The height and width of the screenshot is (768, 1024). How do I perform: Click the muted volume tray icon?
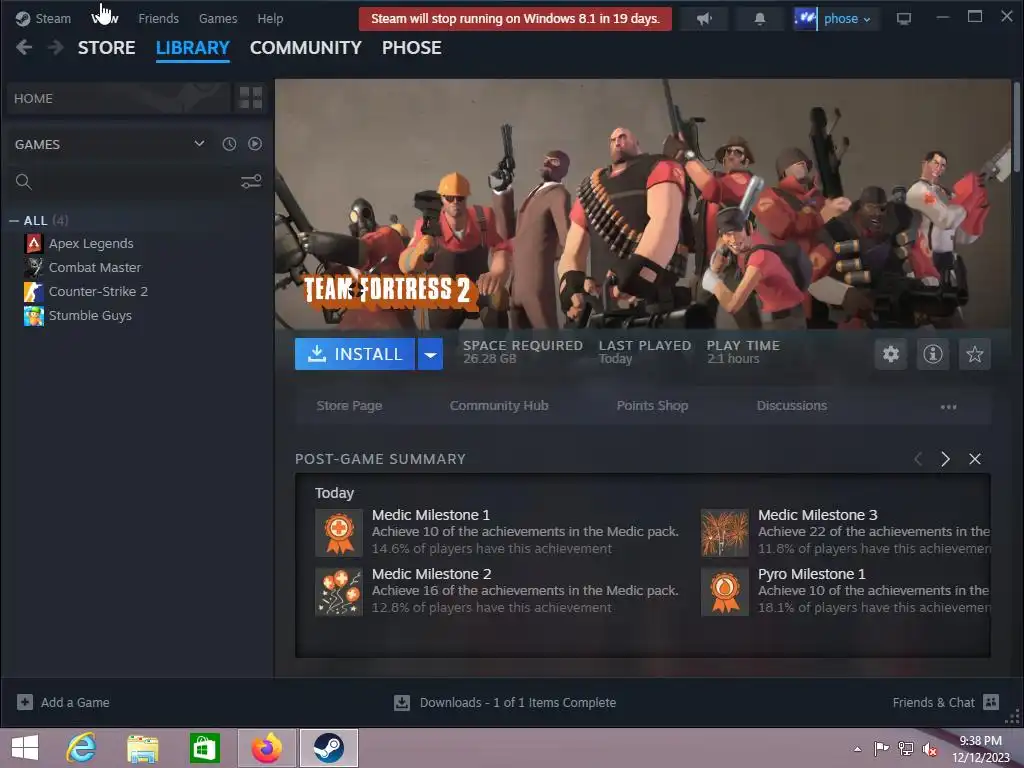click(929, 749)
